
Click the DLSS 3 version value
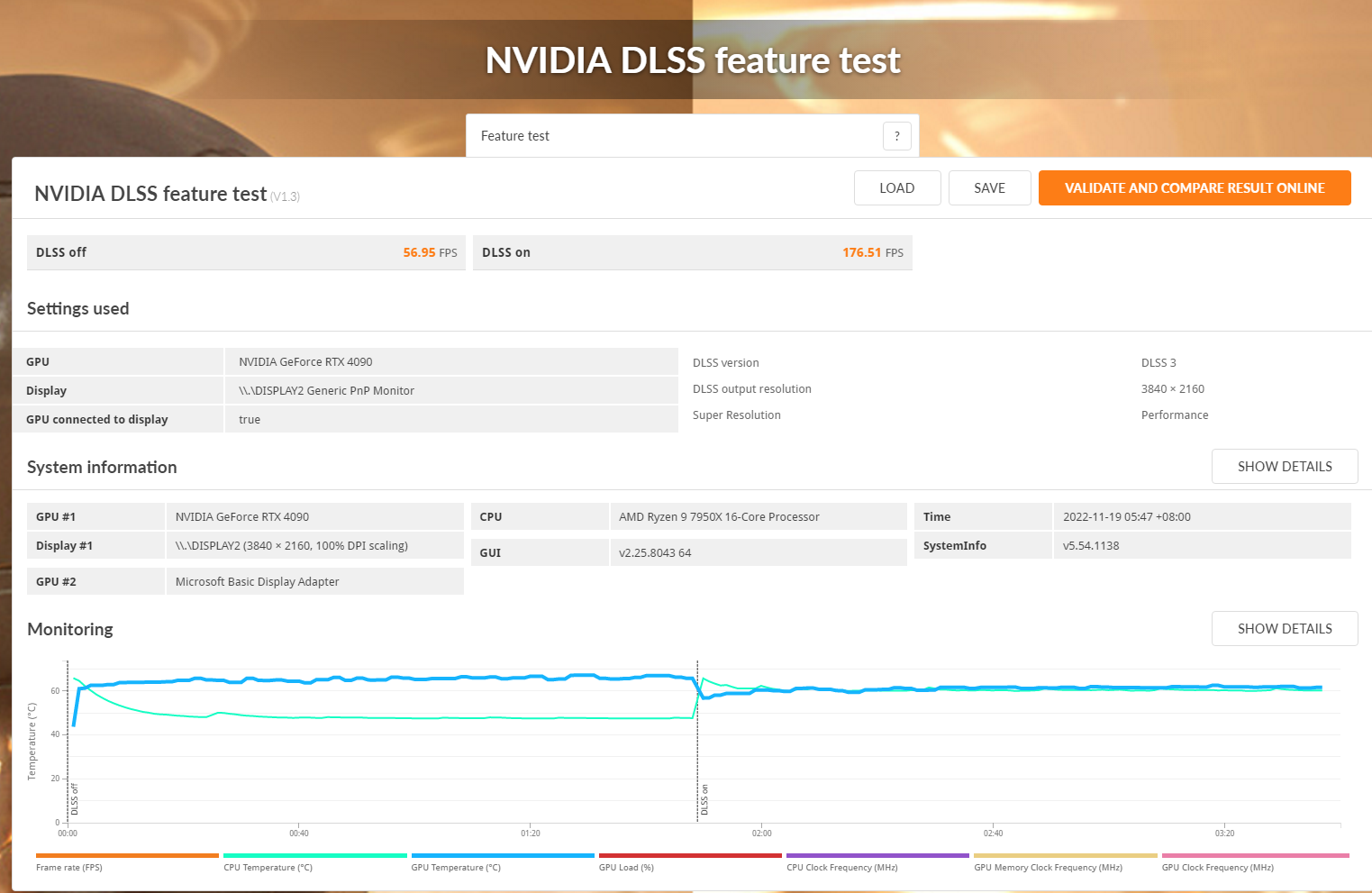click(1158, 363)
